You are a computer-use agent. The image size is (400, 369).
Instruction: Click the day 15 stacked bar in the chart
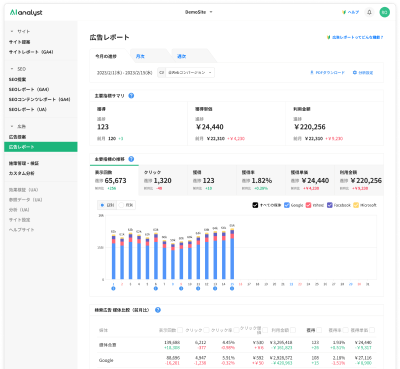point(232,254)
